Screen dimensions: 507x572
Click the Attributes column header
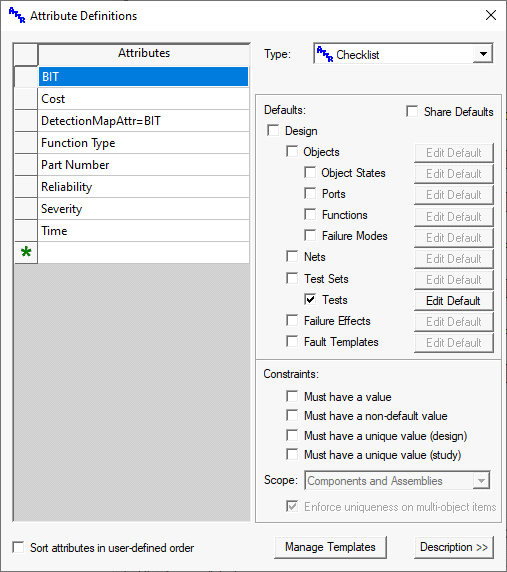(144, 53)
